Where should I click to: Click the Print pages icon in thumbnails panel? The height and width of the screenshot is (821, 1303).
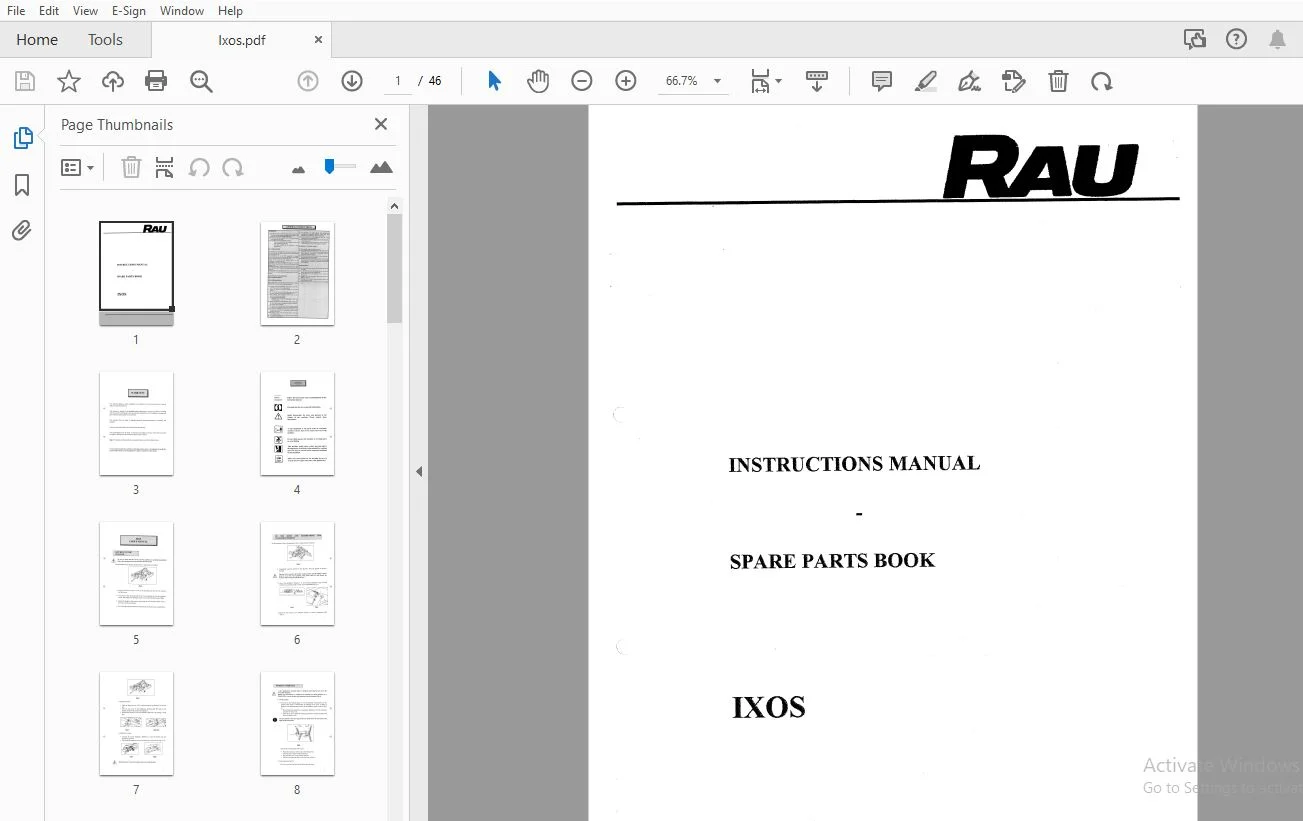pos(165,168)
